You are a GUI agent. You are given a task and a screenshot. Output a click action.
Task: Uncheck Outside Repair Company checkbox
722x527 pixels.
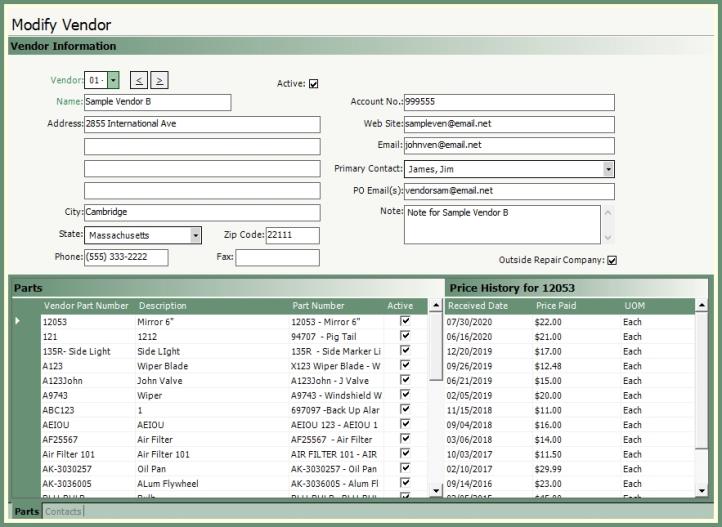[612, 261]
